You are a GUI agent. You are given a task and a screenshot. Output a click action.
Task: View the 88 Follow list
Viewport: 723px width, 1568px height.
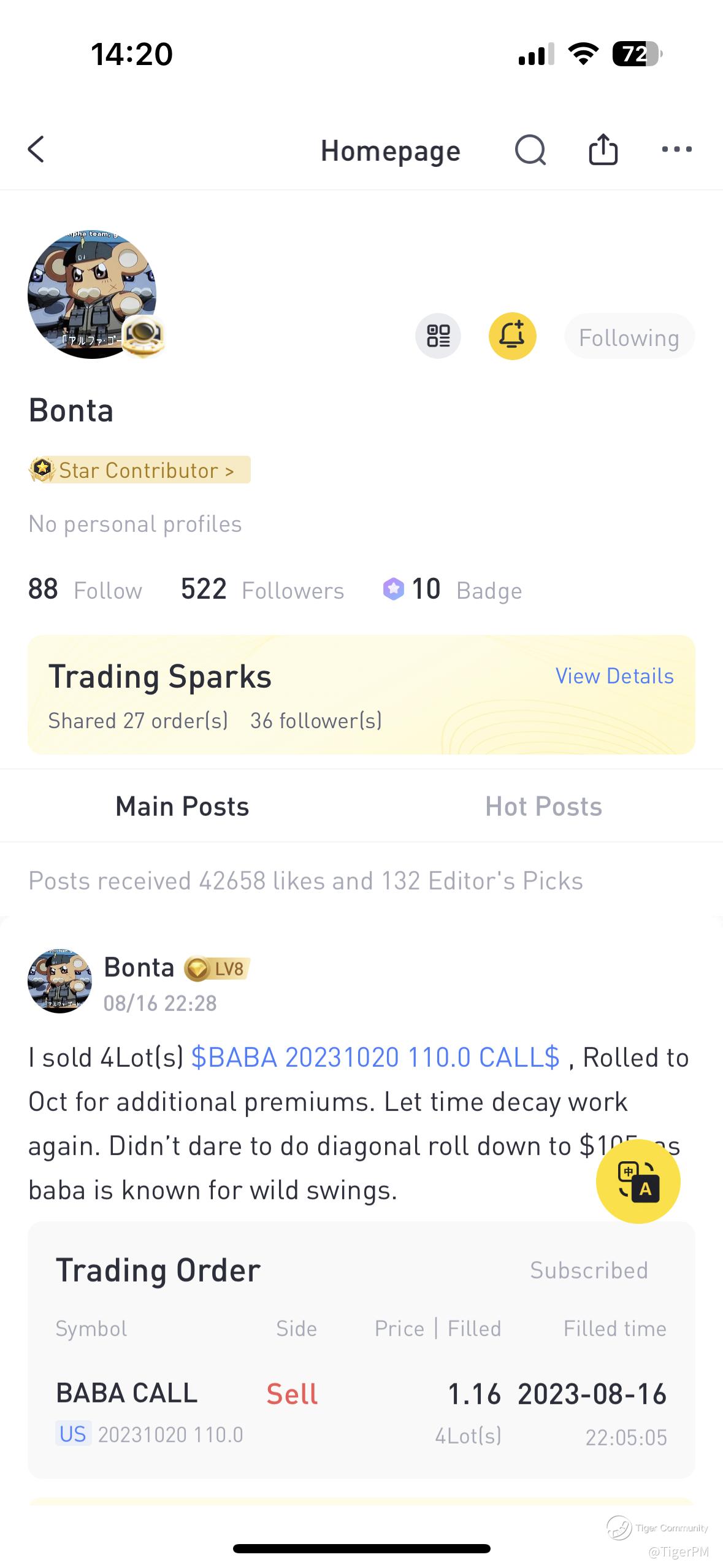click(85, 590)
